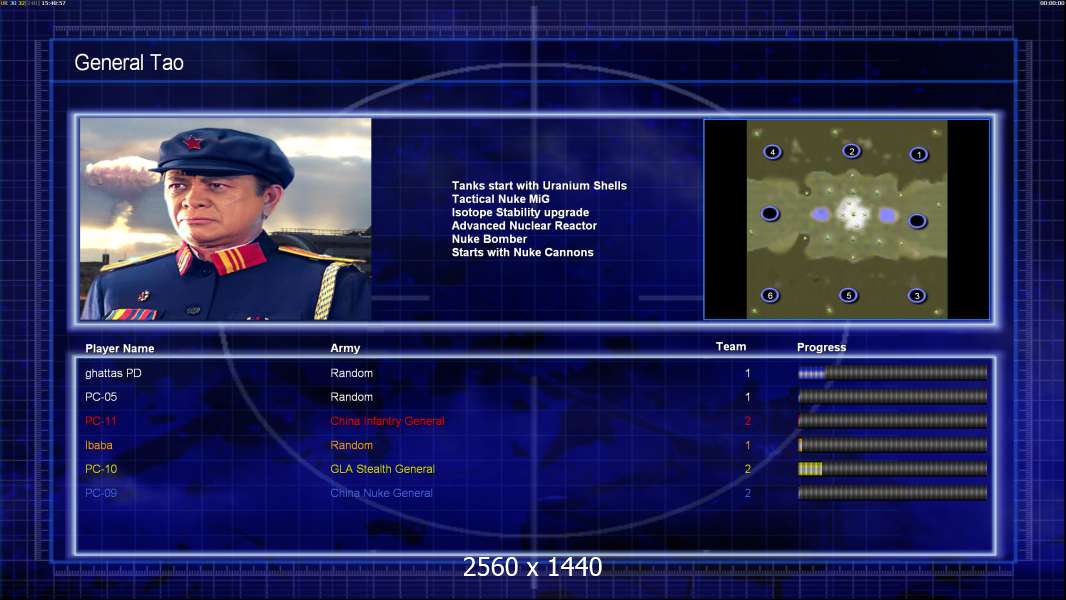Select player name Ibaba
The image size is (1066, 600).
click(99, 446)
